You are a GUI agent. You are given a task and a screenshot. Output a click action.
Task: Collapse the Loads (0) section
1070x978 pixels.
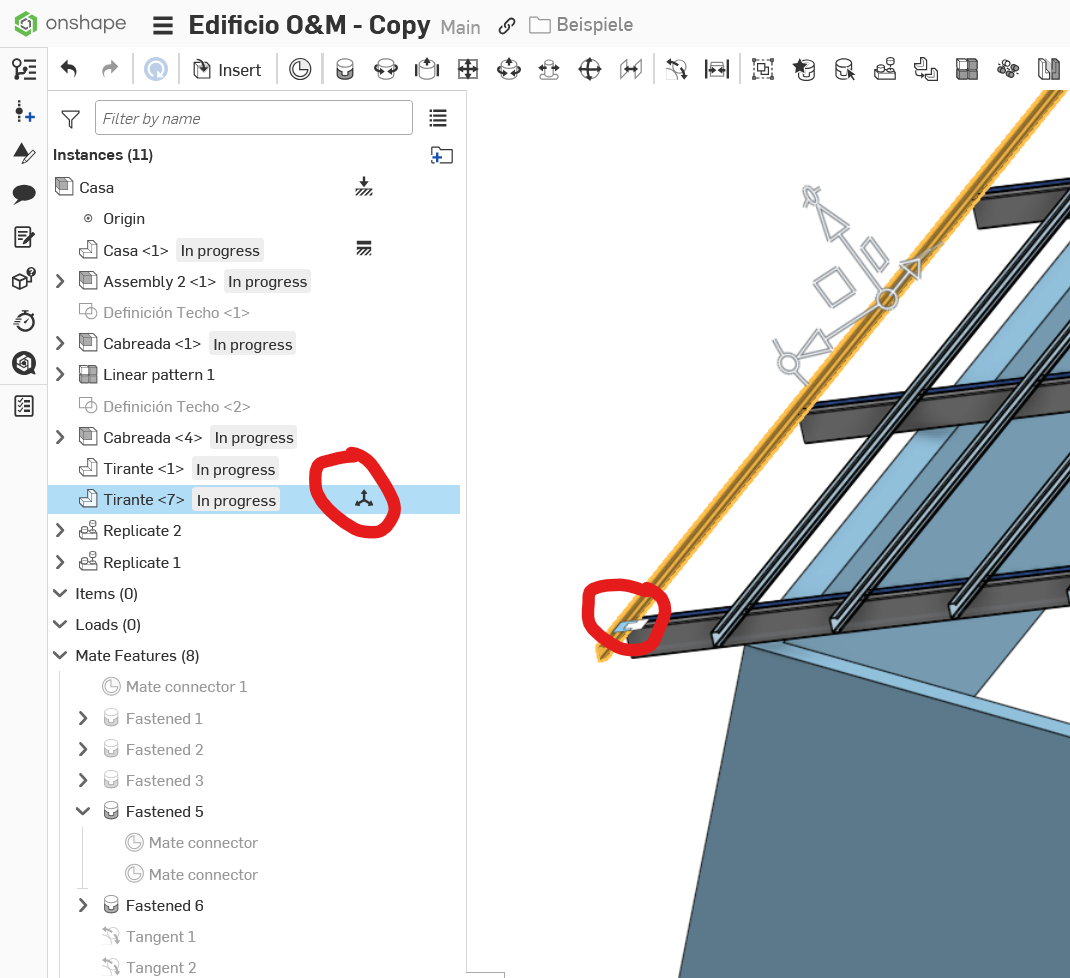[60, 624]
